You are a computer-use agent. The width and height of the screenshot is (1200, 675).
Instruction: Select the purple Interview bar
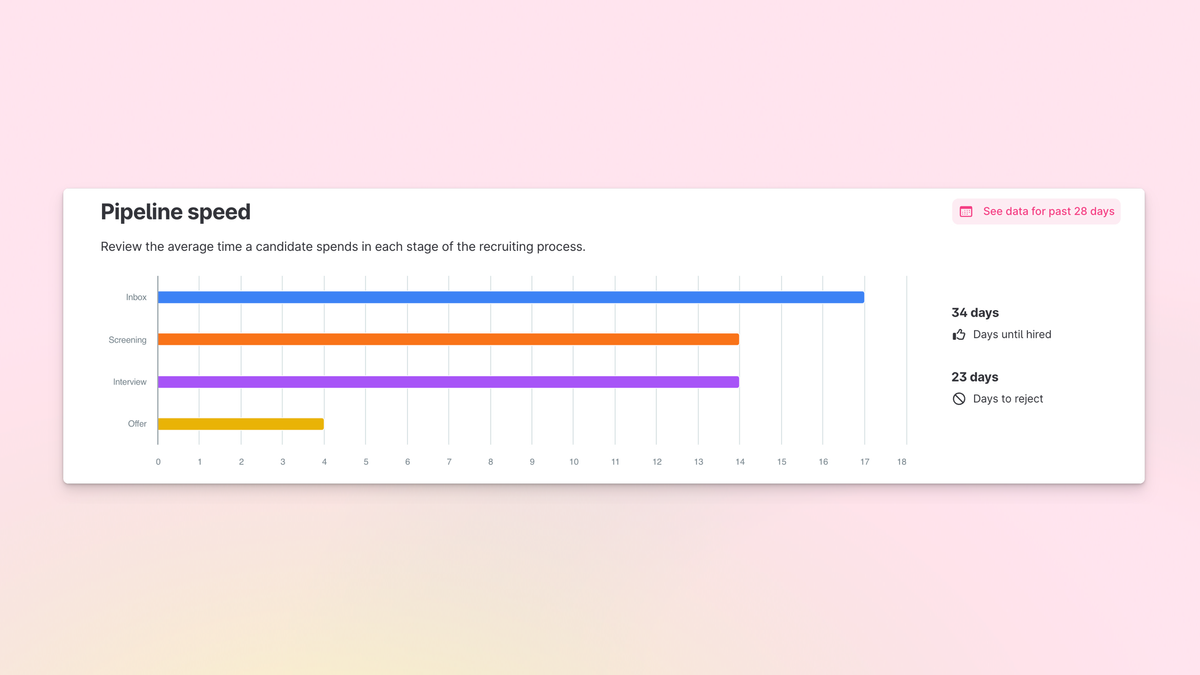click(x=448, y=382)
